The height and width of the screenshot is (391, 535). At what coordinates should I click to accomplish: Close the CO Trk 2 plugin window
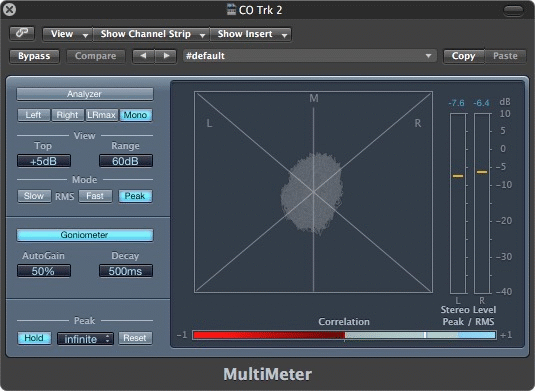[x=9, y=10]
